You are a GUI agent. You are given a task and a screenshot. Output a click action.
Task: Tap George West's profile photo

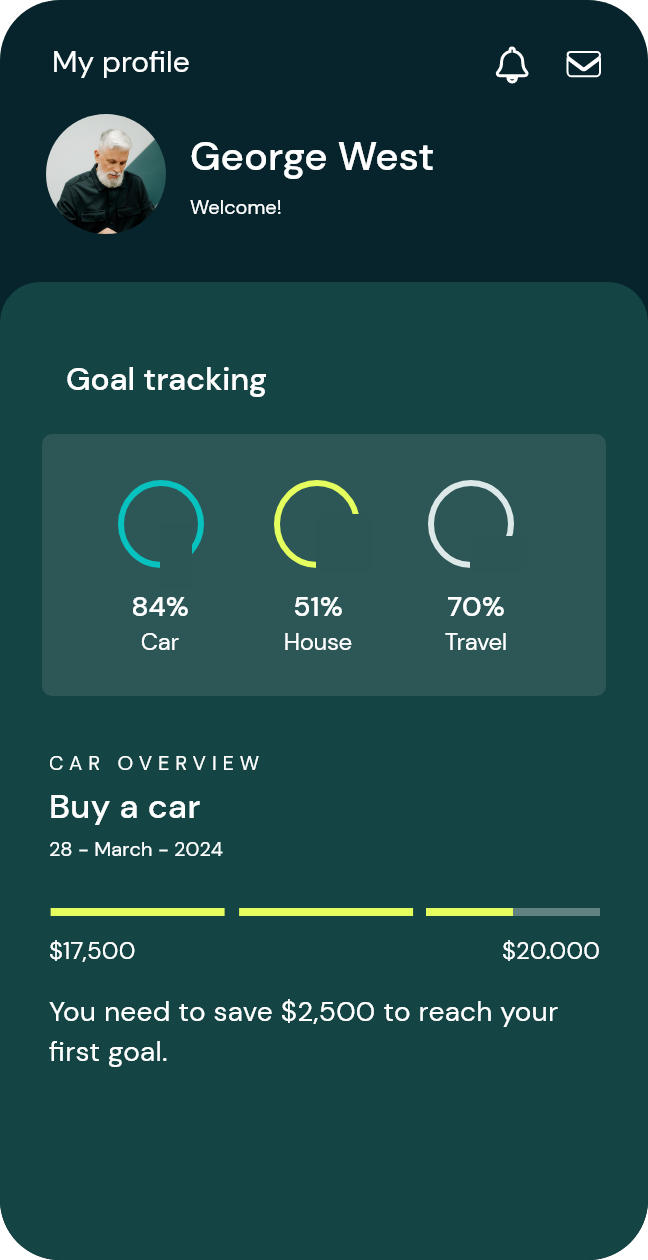(106, 174)
